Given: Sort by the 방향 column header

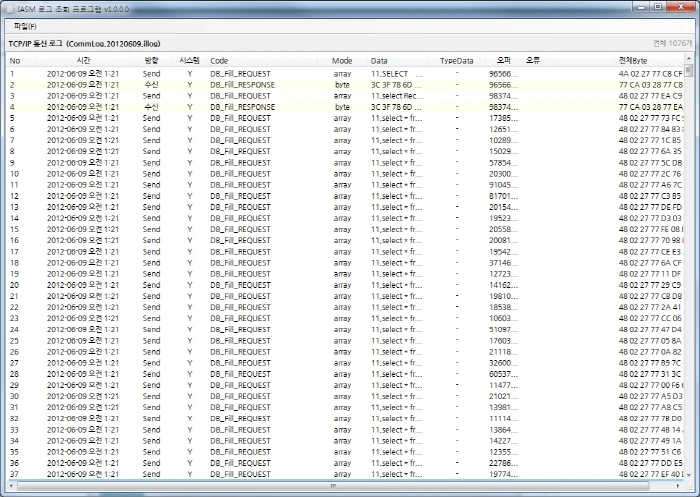Looking at the screenshot, I should click(151, 61).
